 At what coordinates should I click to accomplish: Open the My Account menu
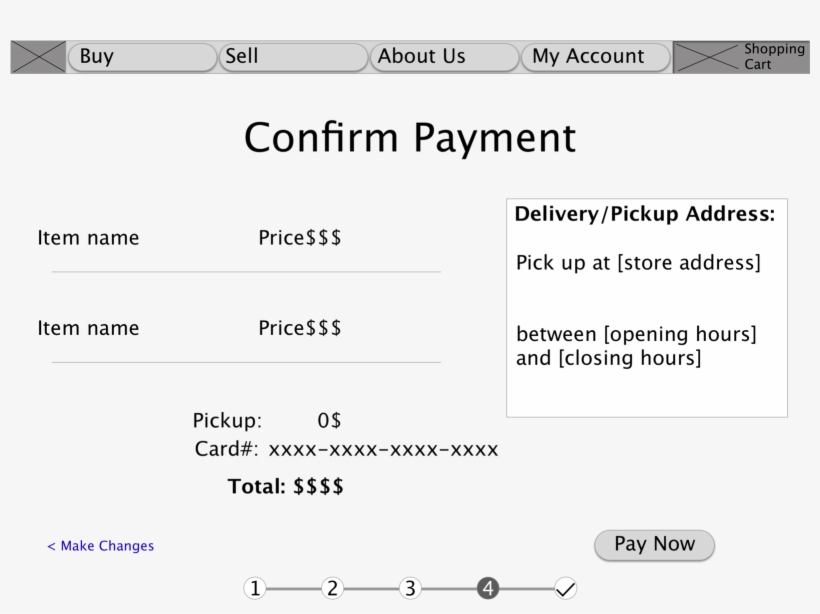[595, 56]
